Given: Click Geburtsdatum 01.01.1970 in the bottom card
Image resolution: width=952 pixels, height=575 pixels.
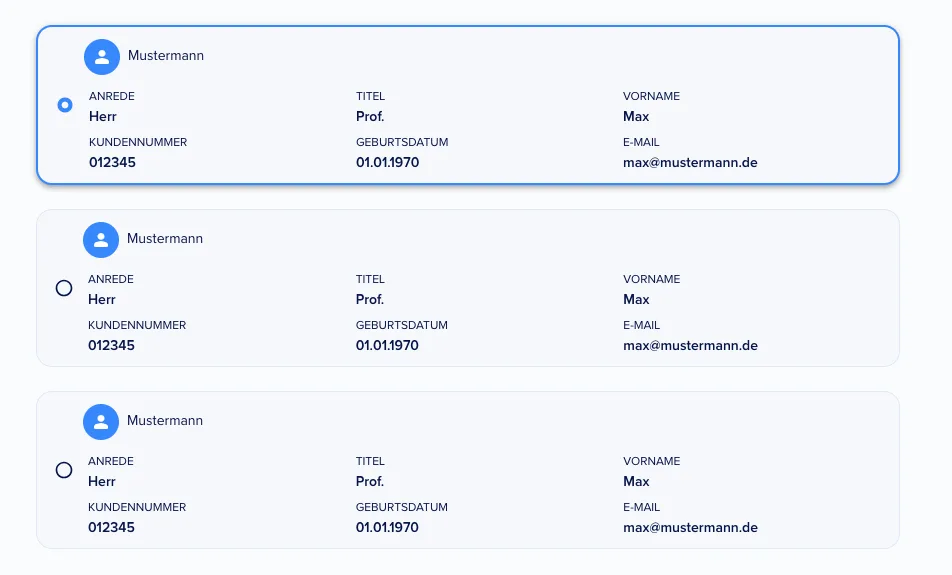Looking at the screenshot, I should point(387,527).
